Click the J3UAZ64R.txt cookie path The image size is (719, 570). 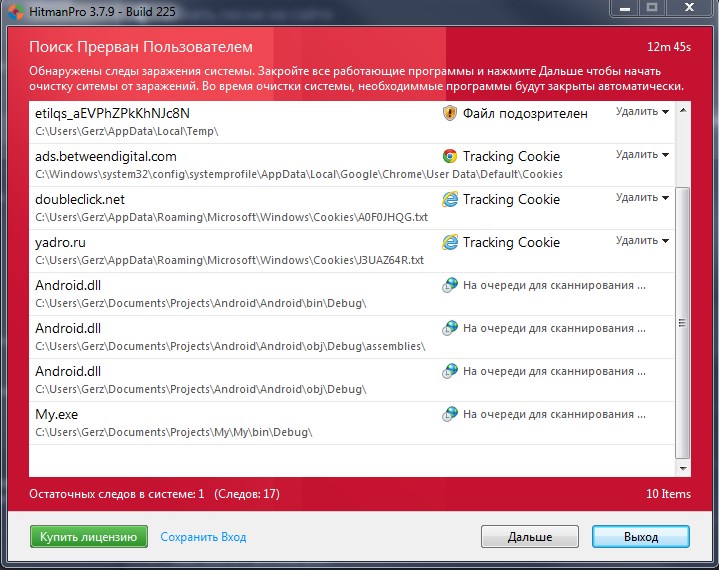(x=229, y=260)
